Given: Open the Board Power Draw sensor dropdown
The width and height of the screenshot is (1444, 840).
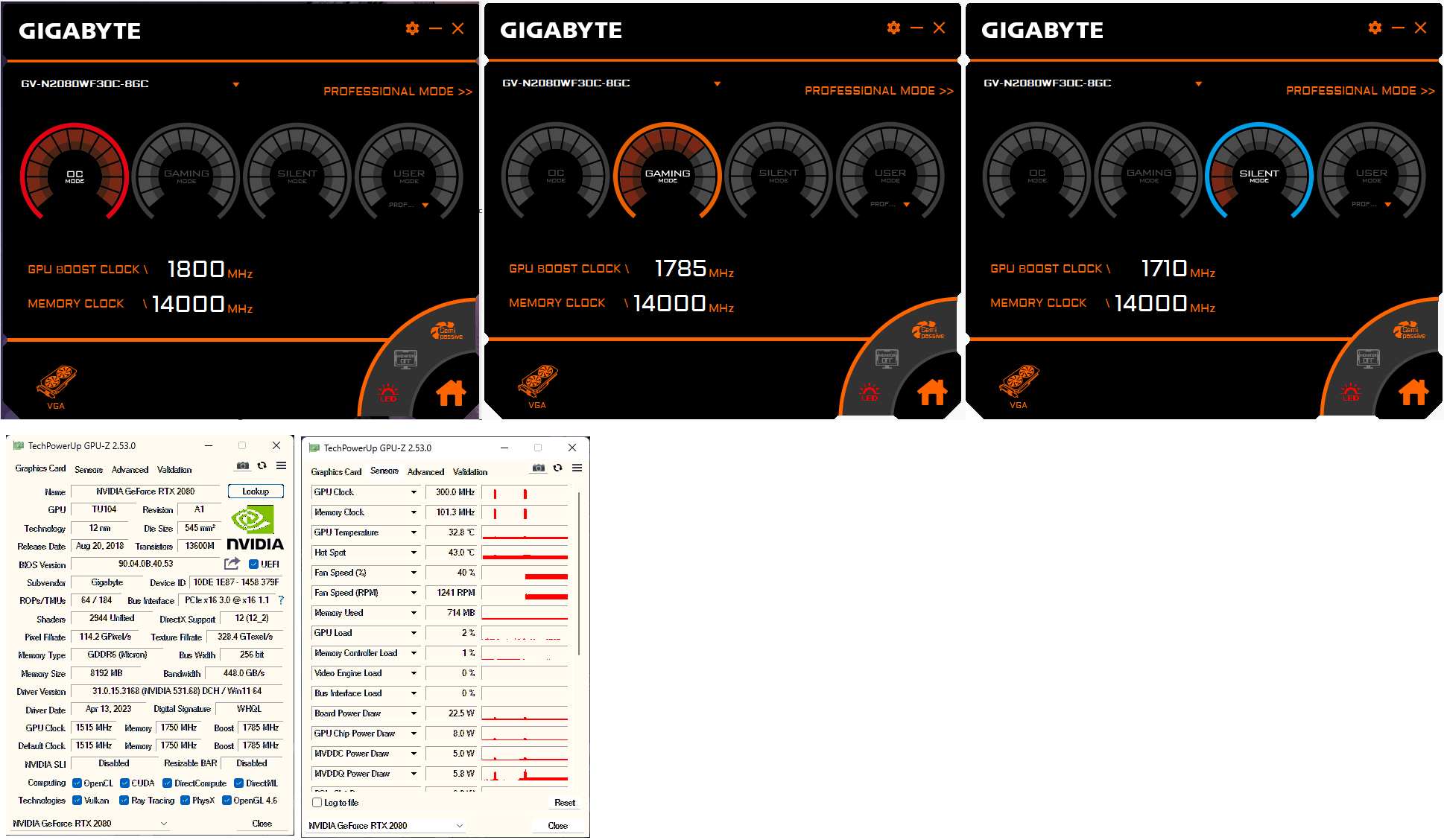Looking at the screenshot, I should click(x=414, y=713).
